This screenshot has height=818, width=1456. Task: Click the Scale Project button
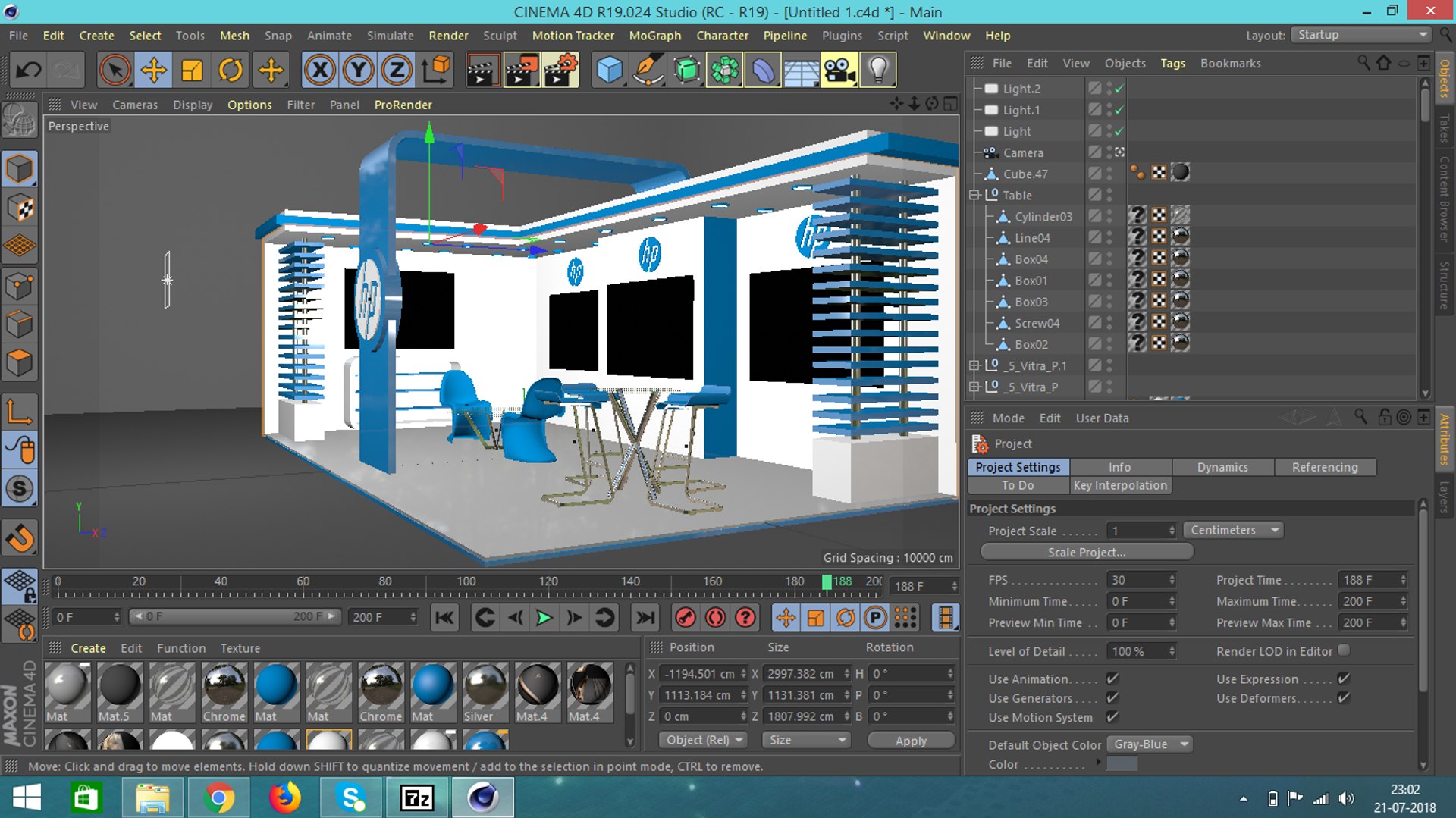coord(1087,552)
